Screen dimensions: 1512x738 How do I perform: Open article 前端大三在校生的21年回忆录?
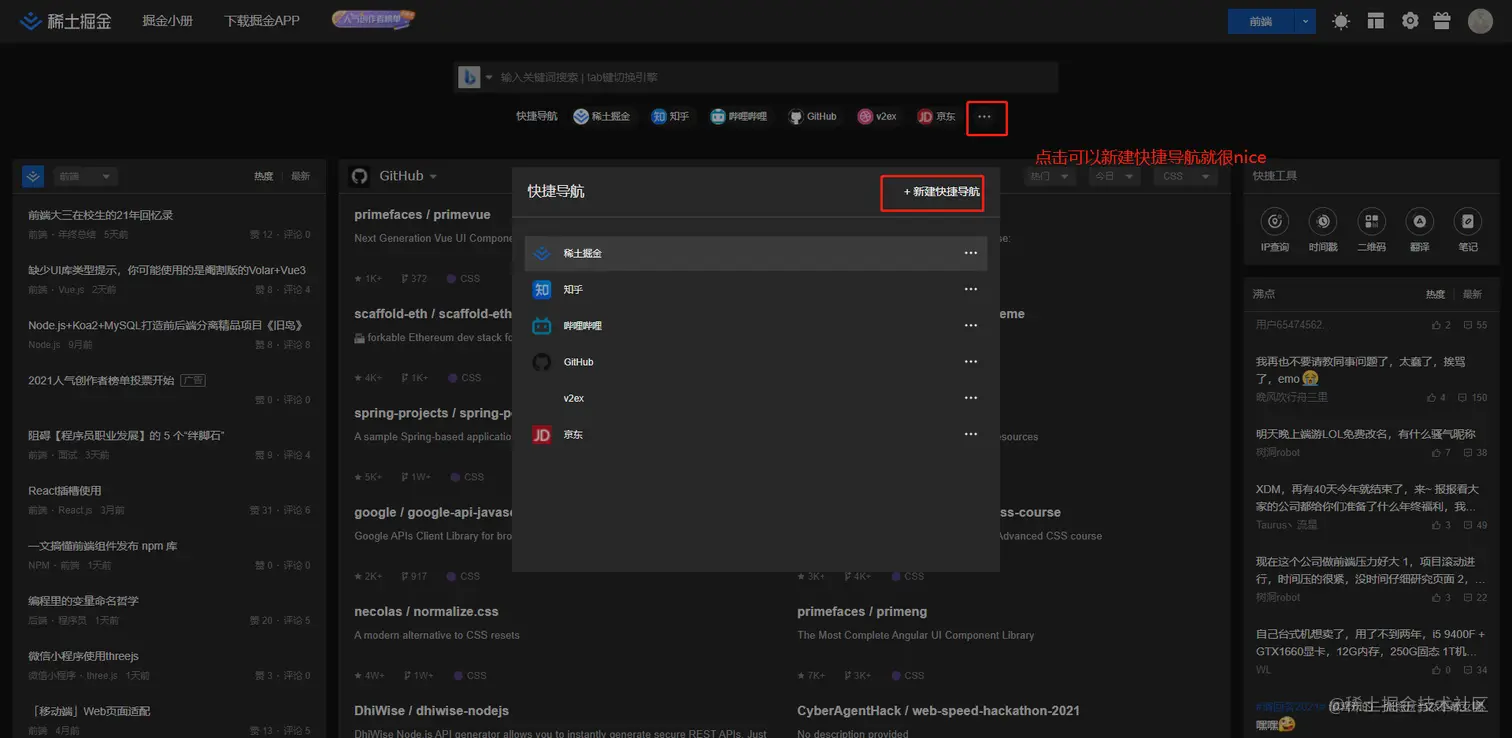point(101,215)
